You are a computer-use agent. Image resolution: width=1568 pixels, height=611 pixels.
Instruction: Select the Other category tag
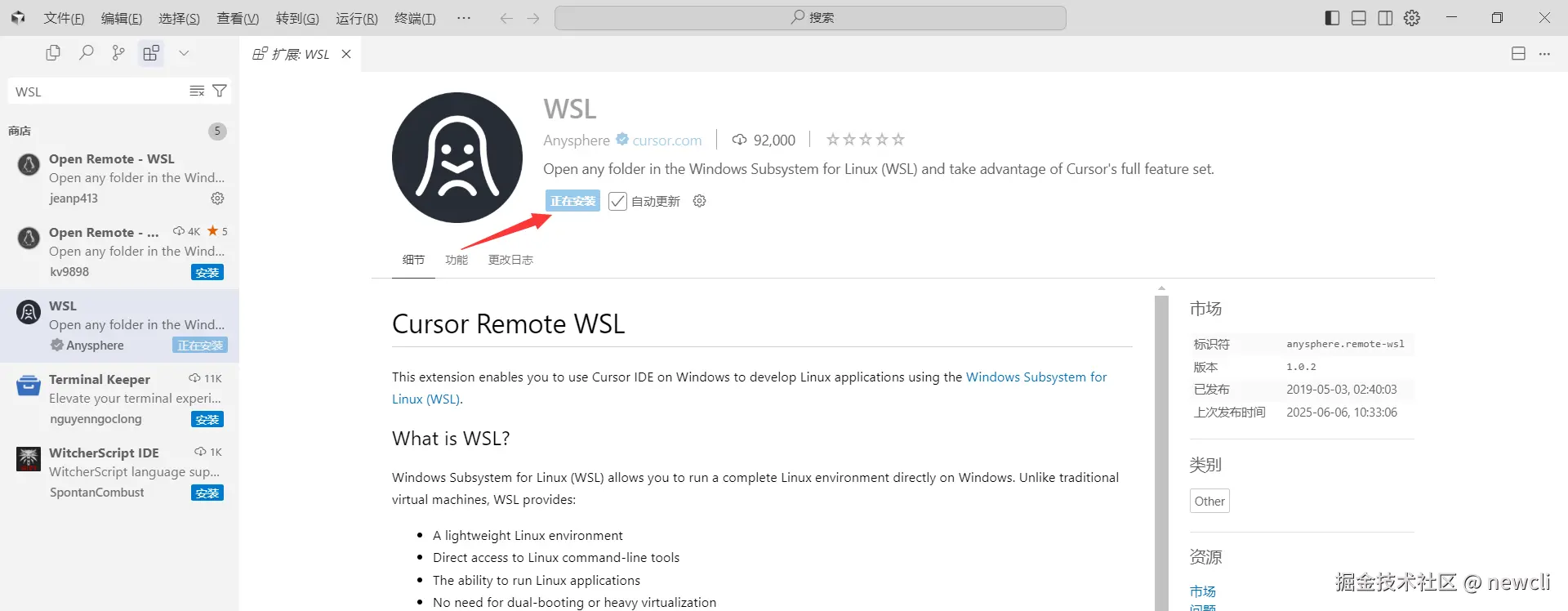click(1209, 502)
